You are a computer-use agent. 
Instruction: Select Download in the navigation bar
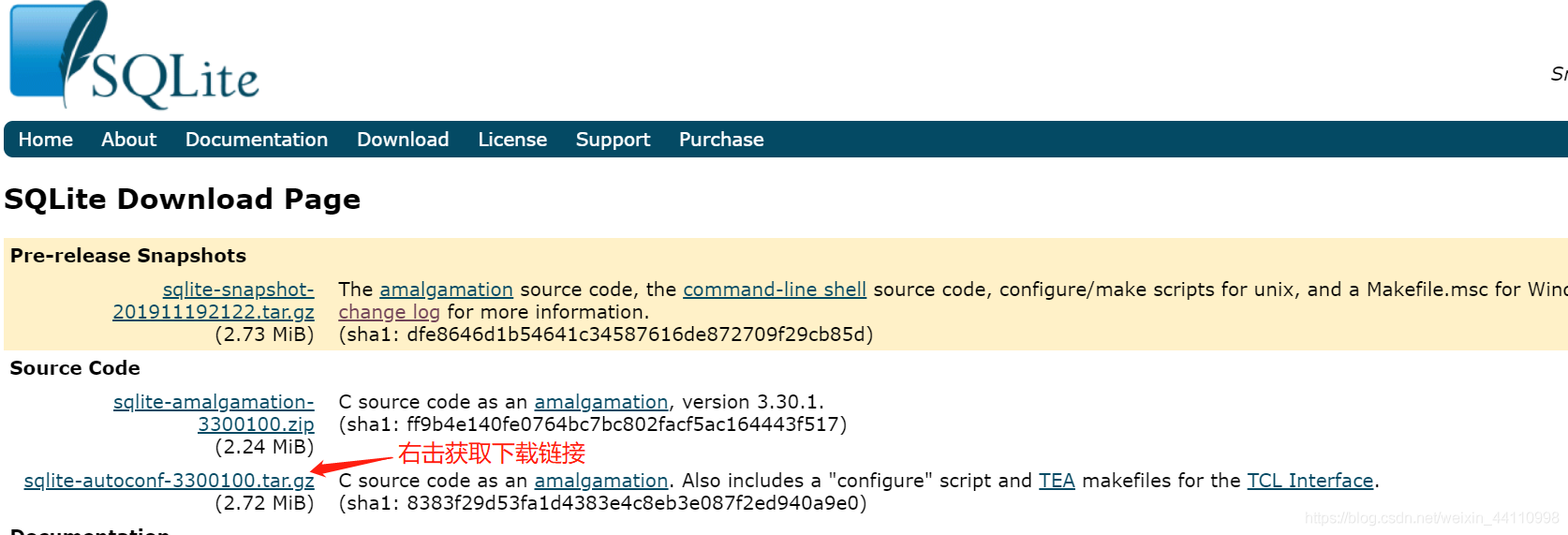tap(403, 140)
